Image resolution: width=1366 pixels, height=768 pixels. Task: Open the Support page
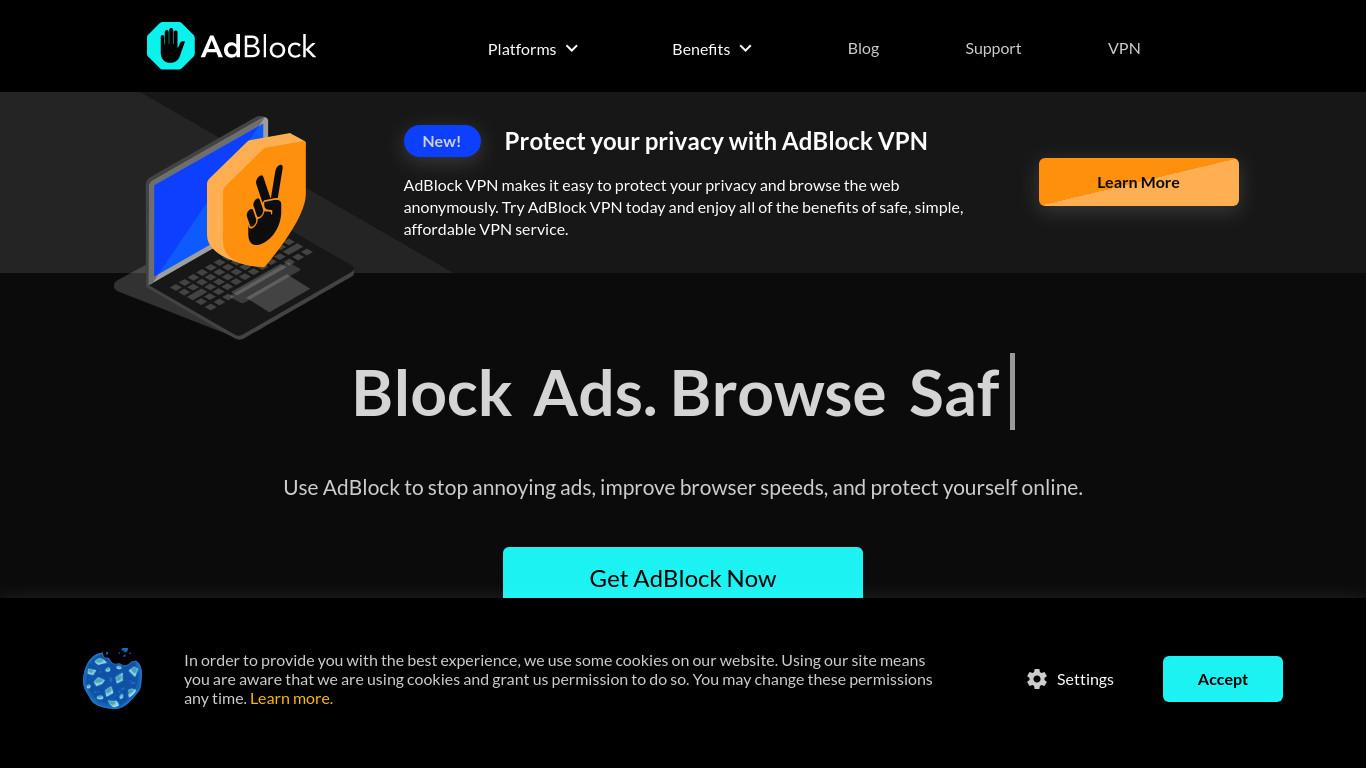coord(993,48)
